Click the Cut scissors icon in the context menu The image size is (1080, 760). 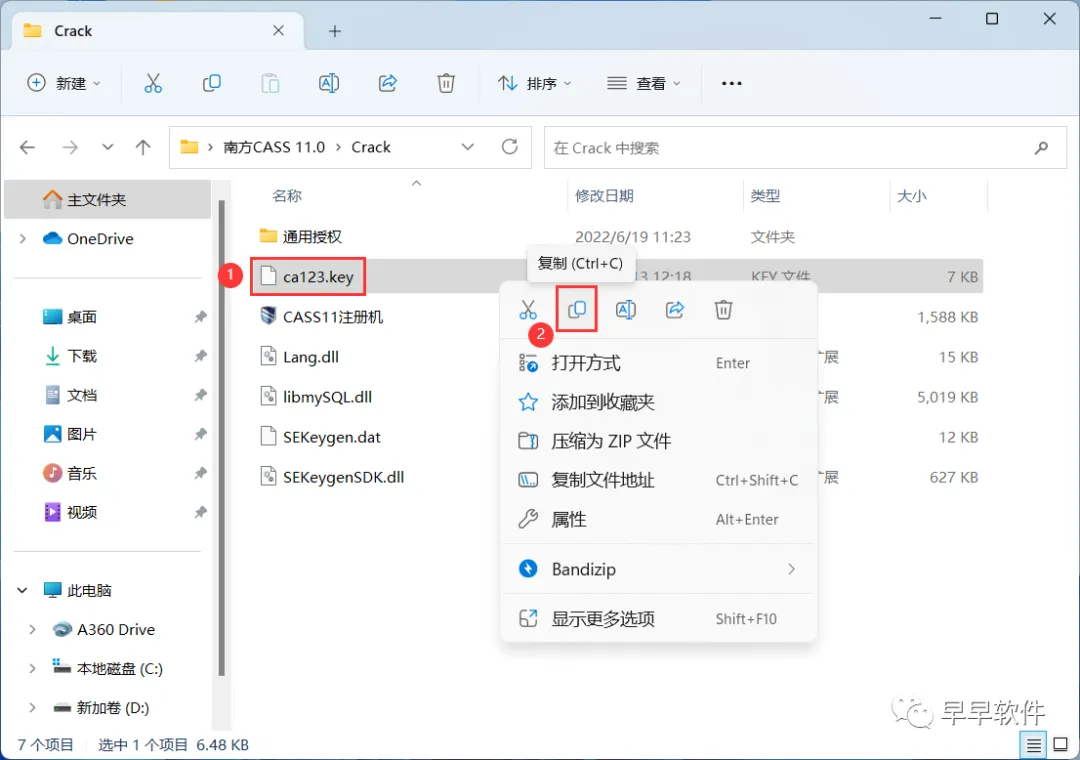click(528, 310)
